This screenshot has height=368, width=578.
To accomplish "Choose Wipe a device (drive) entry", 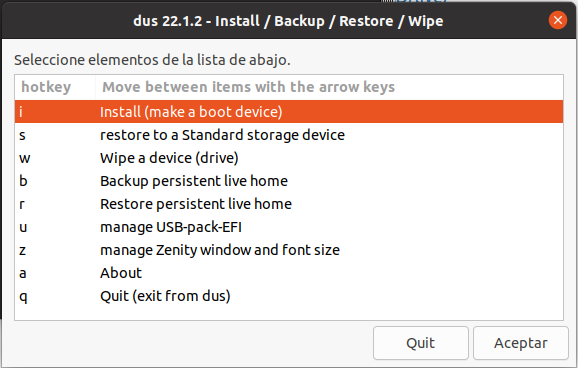I will 289,158.
